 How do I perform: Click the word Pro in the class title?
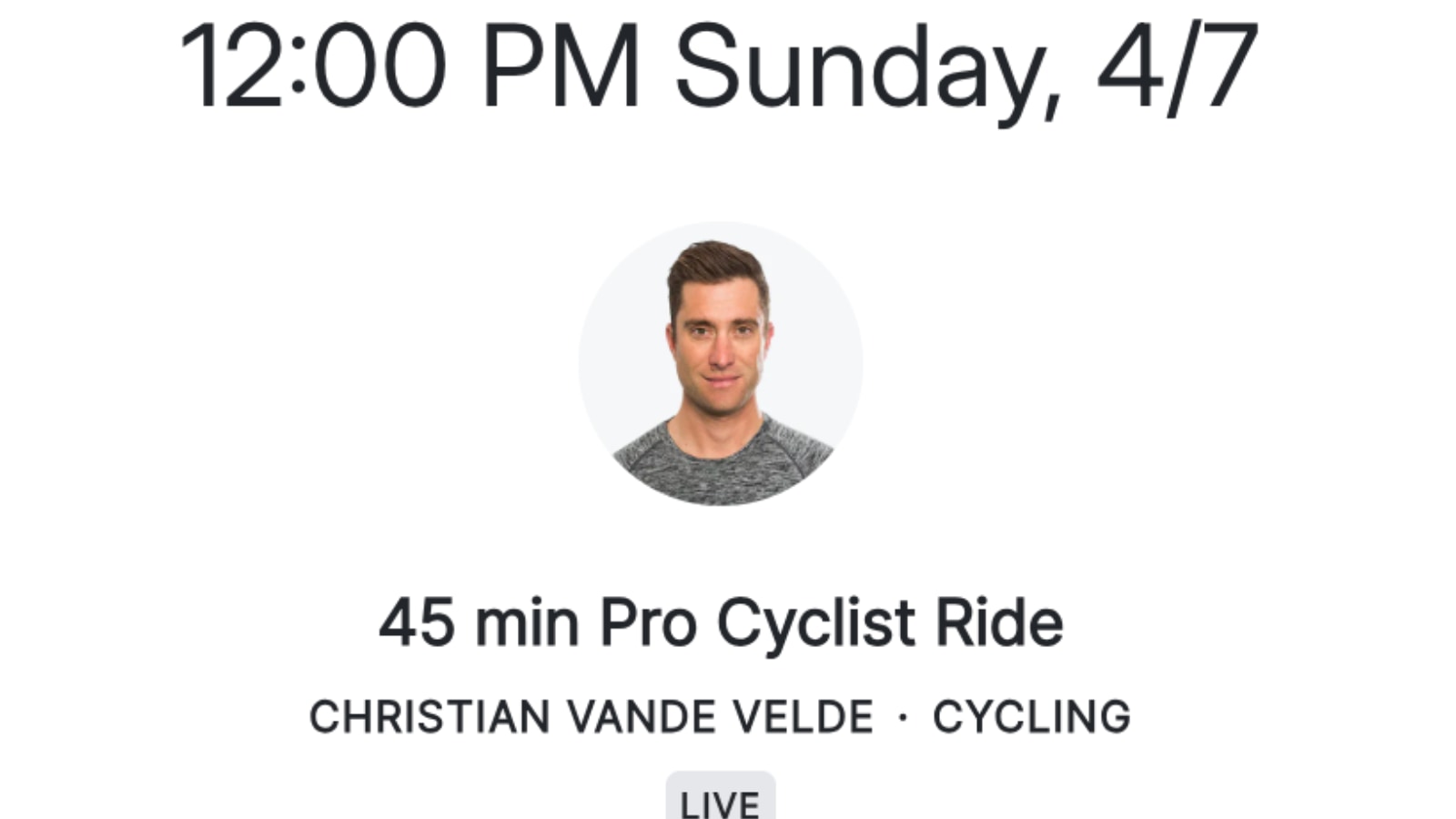coord(648,623)
